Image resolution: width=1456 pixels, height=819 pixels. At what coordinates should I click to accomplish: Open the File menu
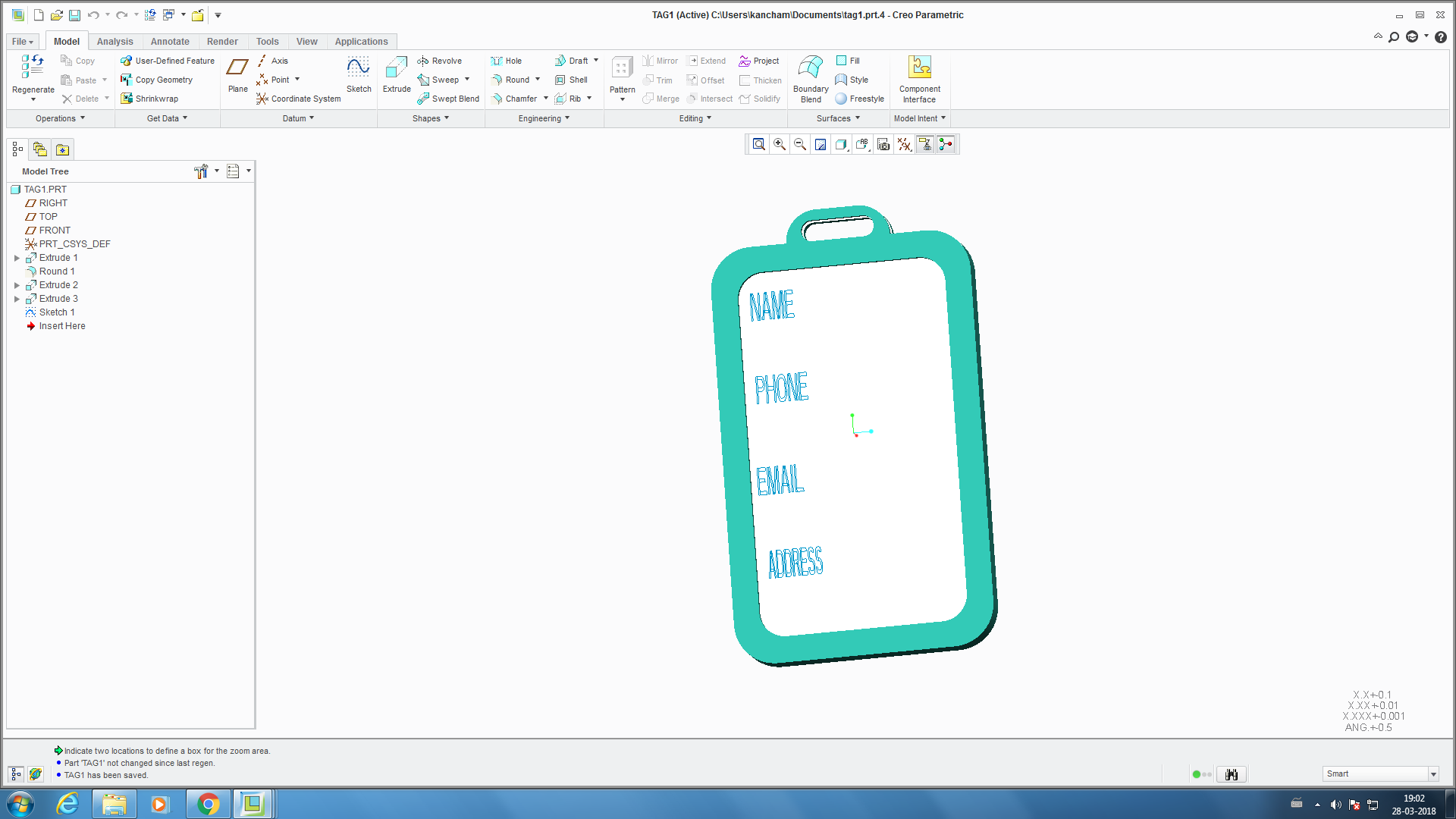coord(22,42)
